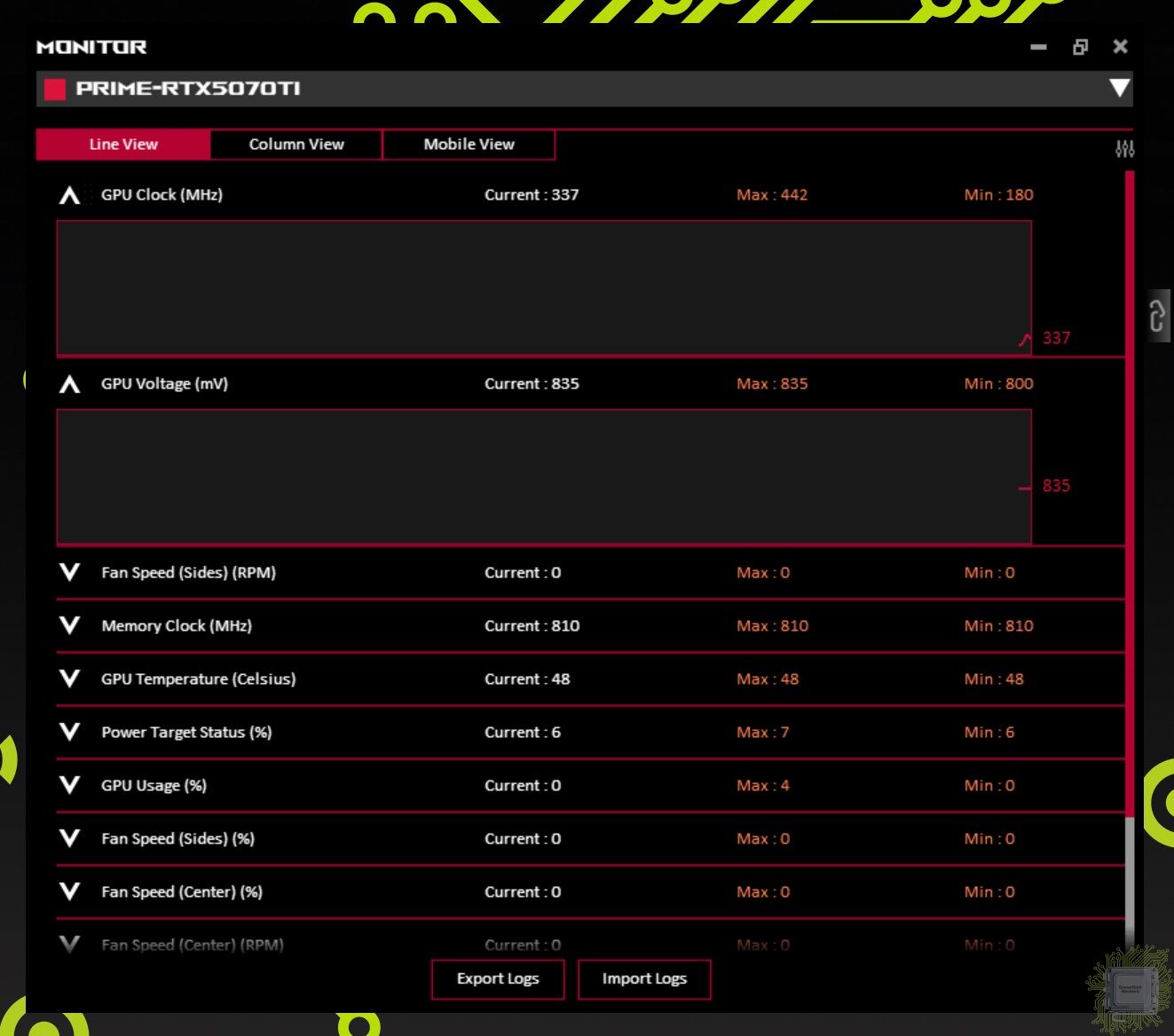
Task: Switch to Mobile View tab
Action: (469, 145)
